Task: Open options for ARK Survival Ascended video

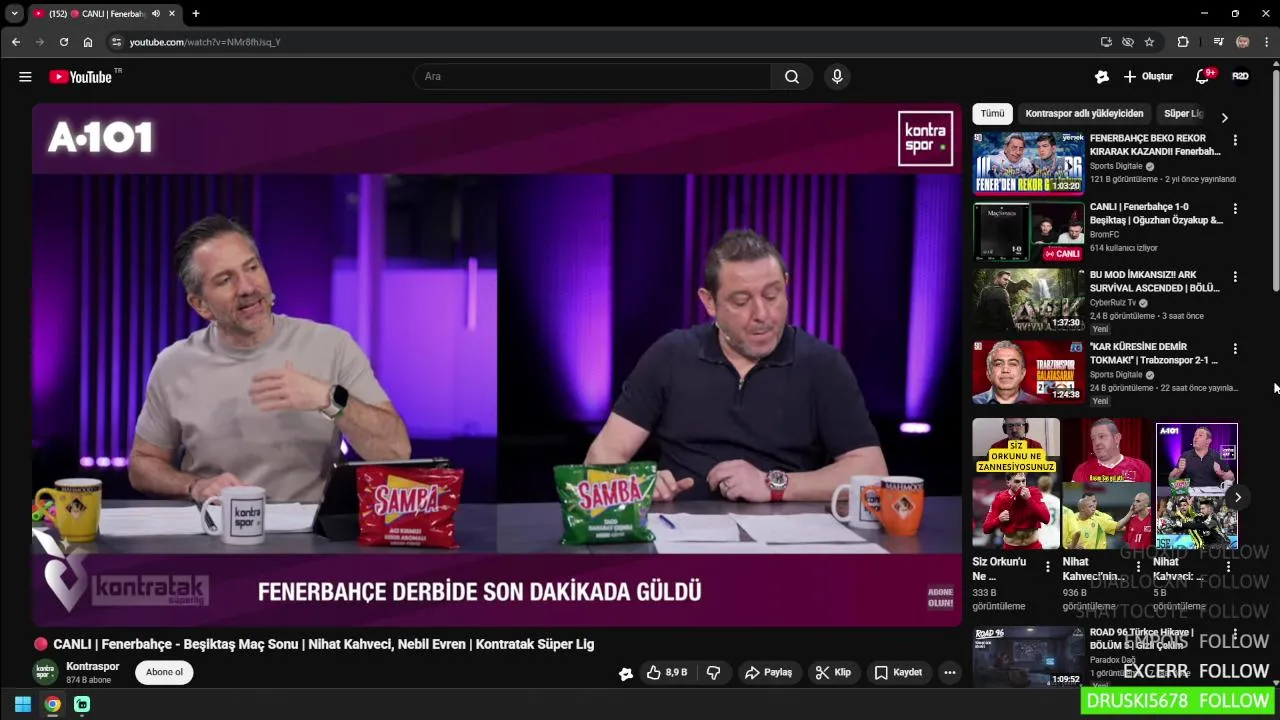Action: [x=1235, y=277]
